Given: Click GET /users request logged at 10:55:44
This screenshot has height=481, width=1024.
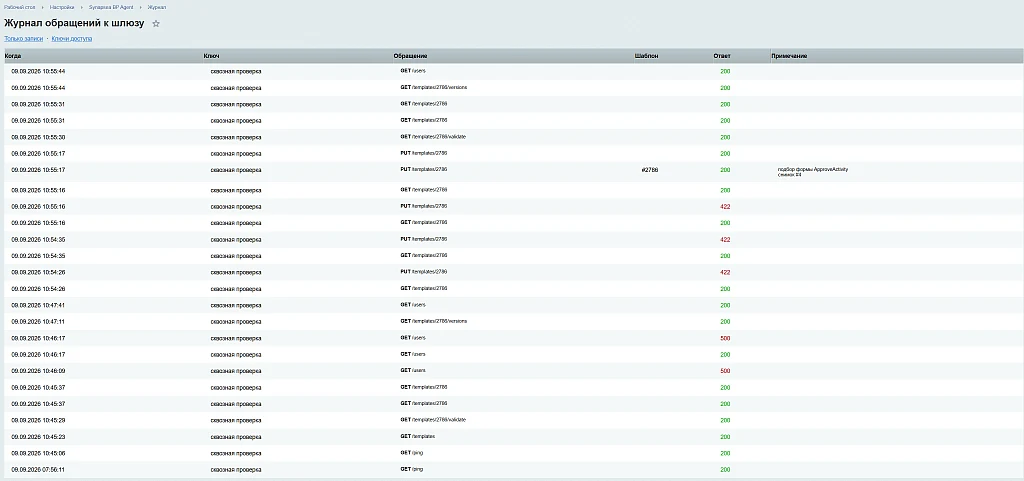Looking at the screenshot, I should [413, 70].
